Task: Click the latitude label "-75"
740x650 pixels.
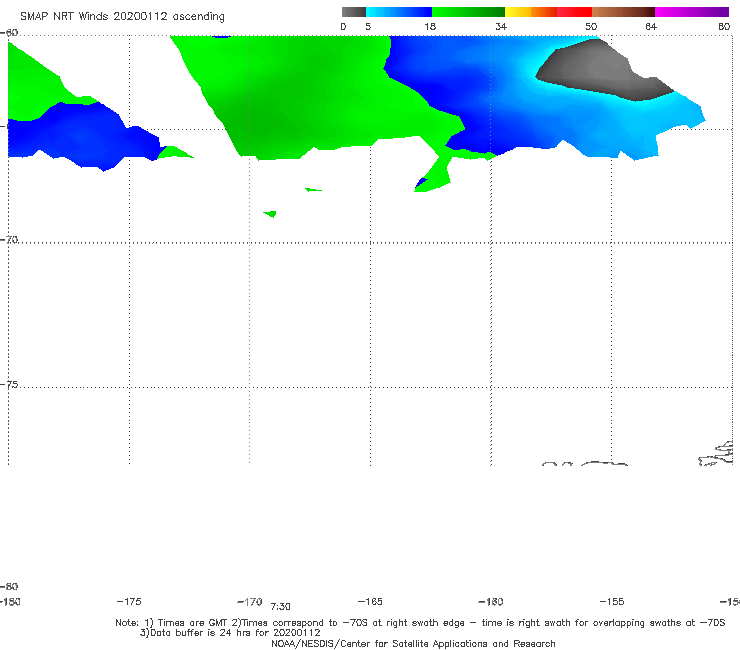Action: coord(9,384)
